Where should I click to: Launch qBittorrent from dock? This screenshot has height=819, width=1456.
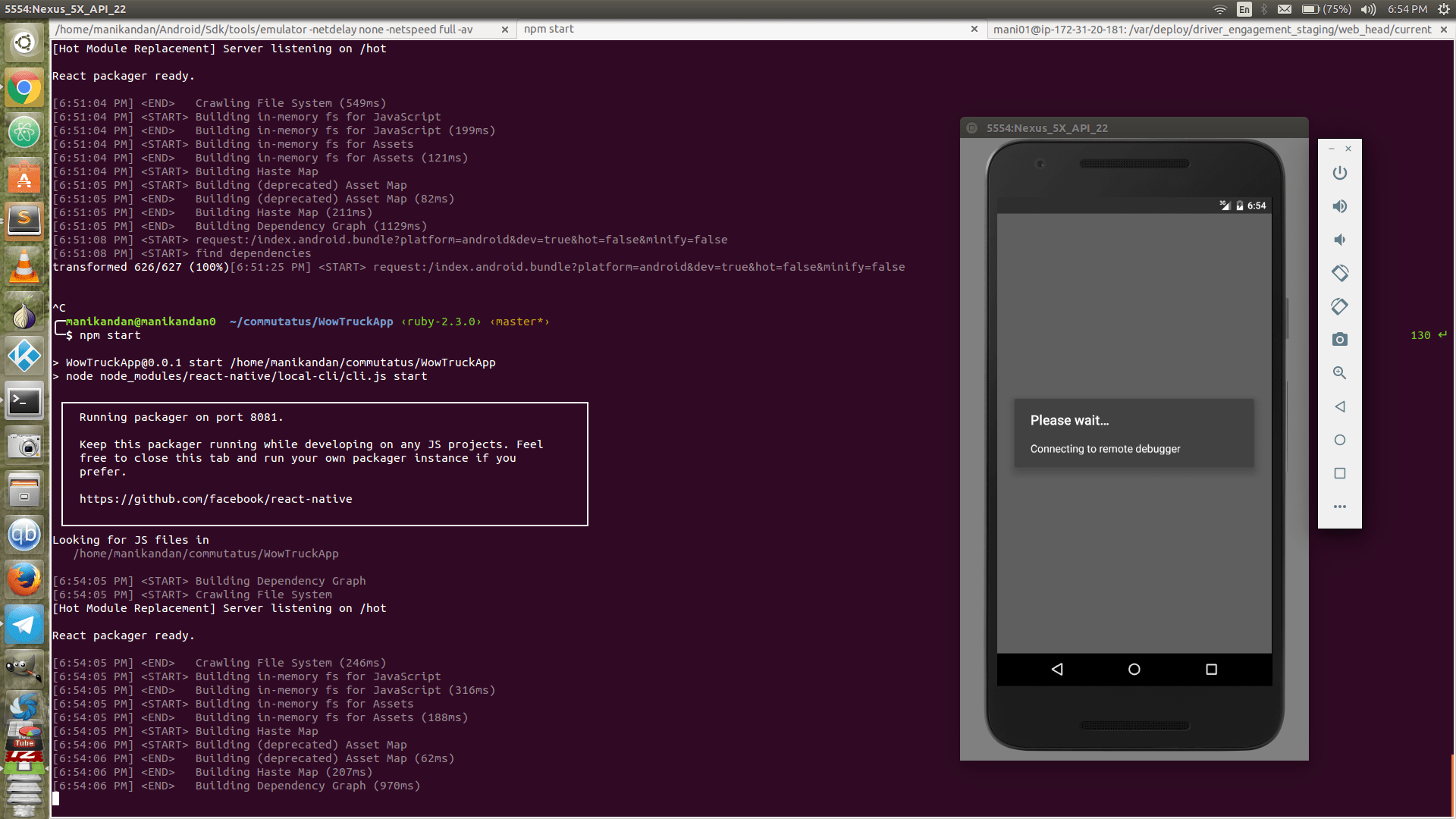24,535
